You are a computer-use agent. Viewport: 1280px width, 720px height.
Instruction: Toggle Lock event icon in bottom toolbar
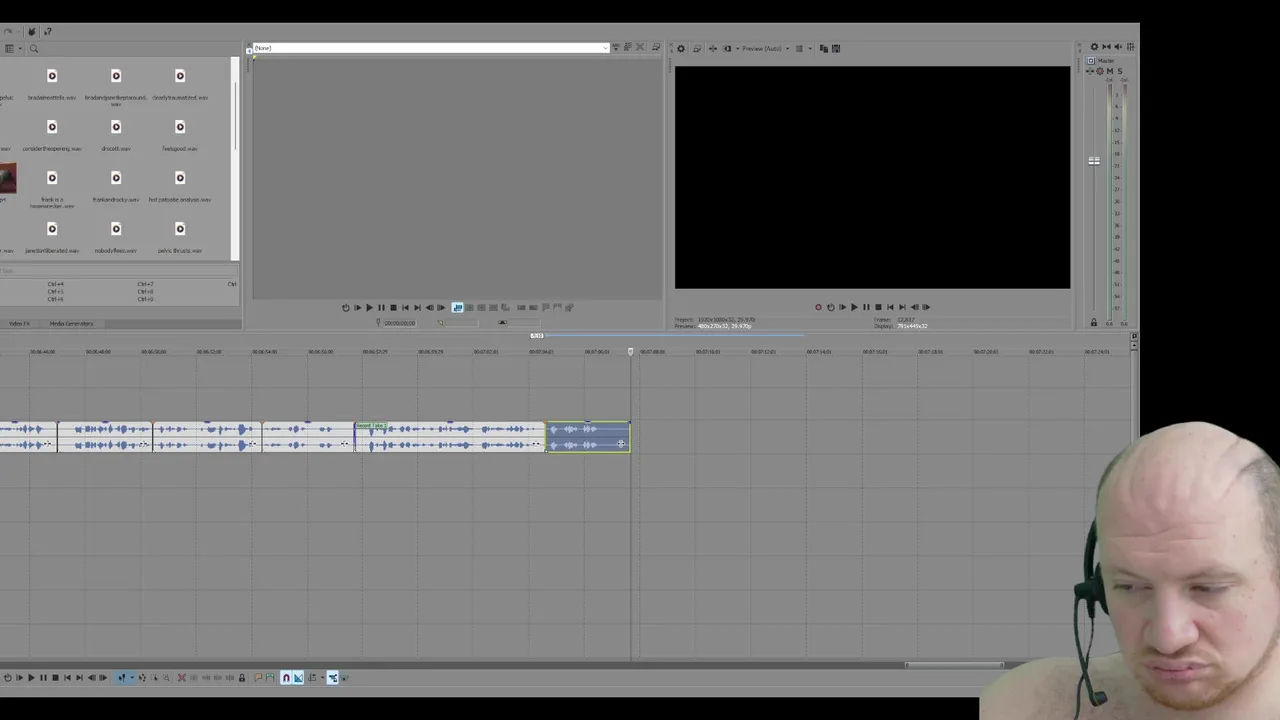[241, 678]
